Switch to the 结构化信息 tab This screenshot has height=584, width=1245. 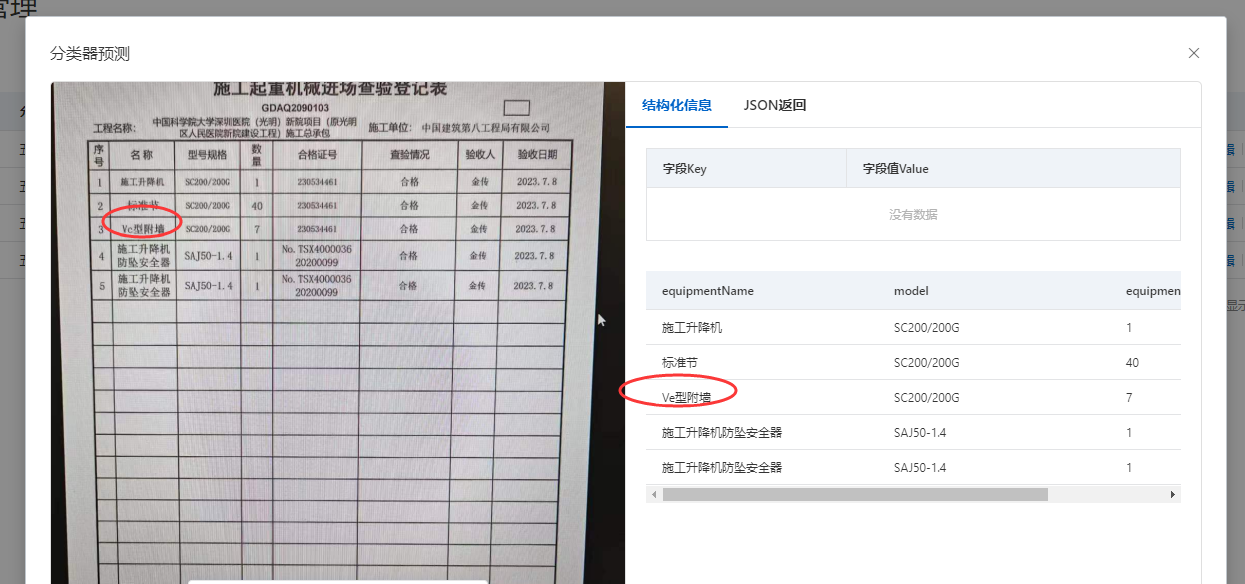click(677, 105)
